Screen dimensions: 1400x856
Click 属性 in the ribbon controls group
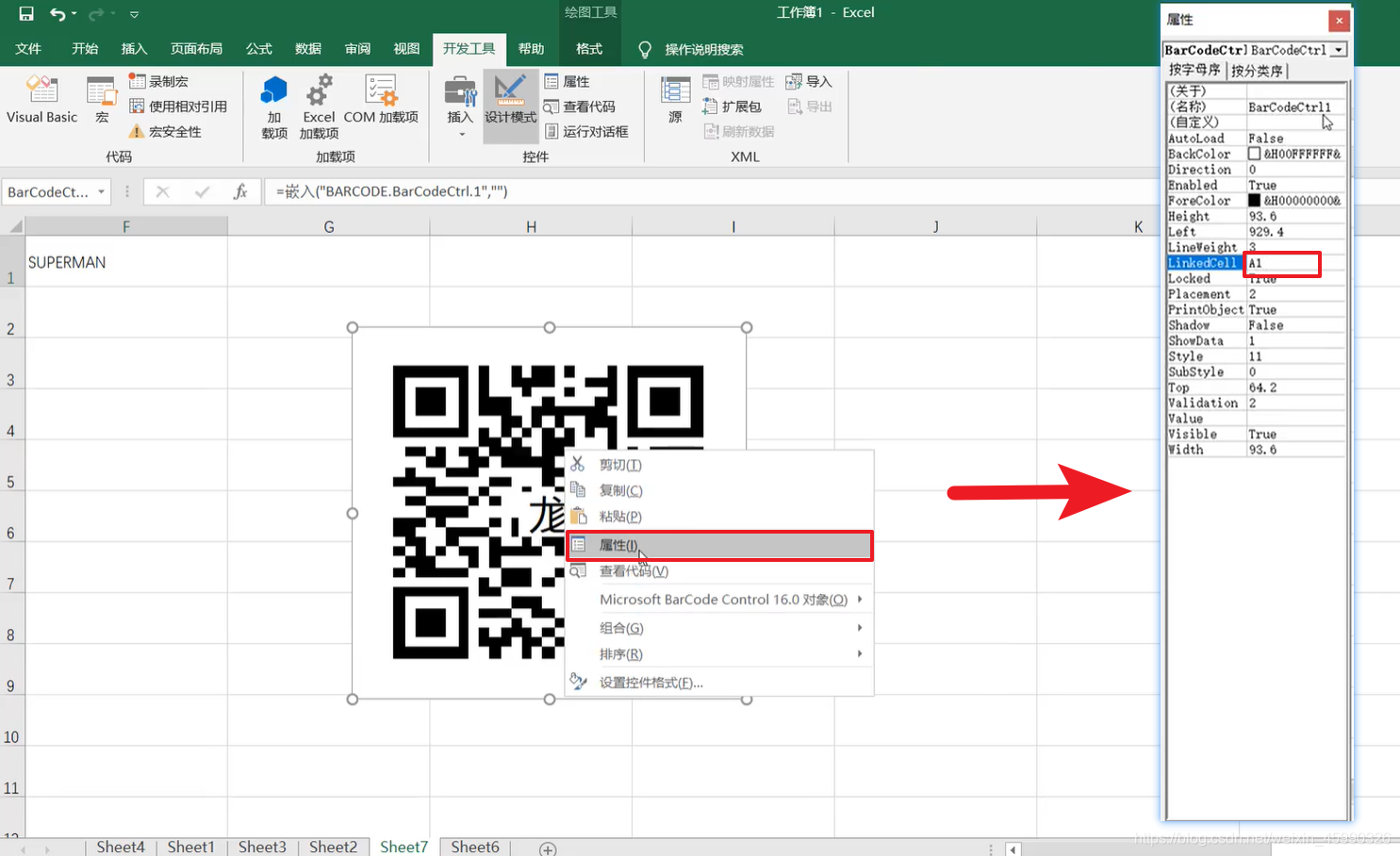[567, 82]
